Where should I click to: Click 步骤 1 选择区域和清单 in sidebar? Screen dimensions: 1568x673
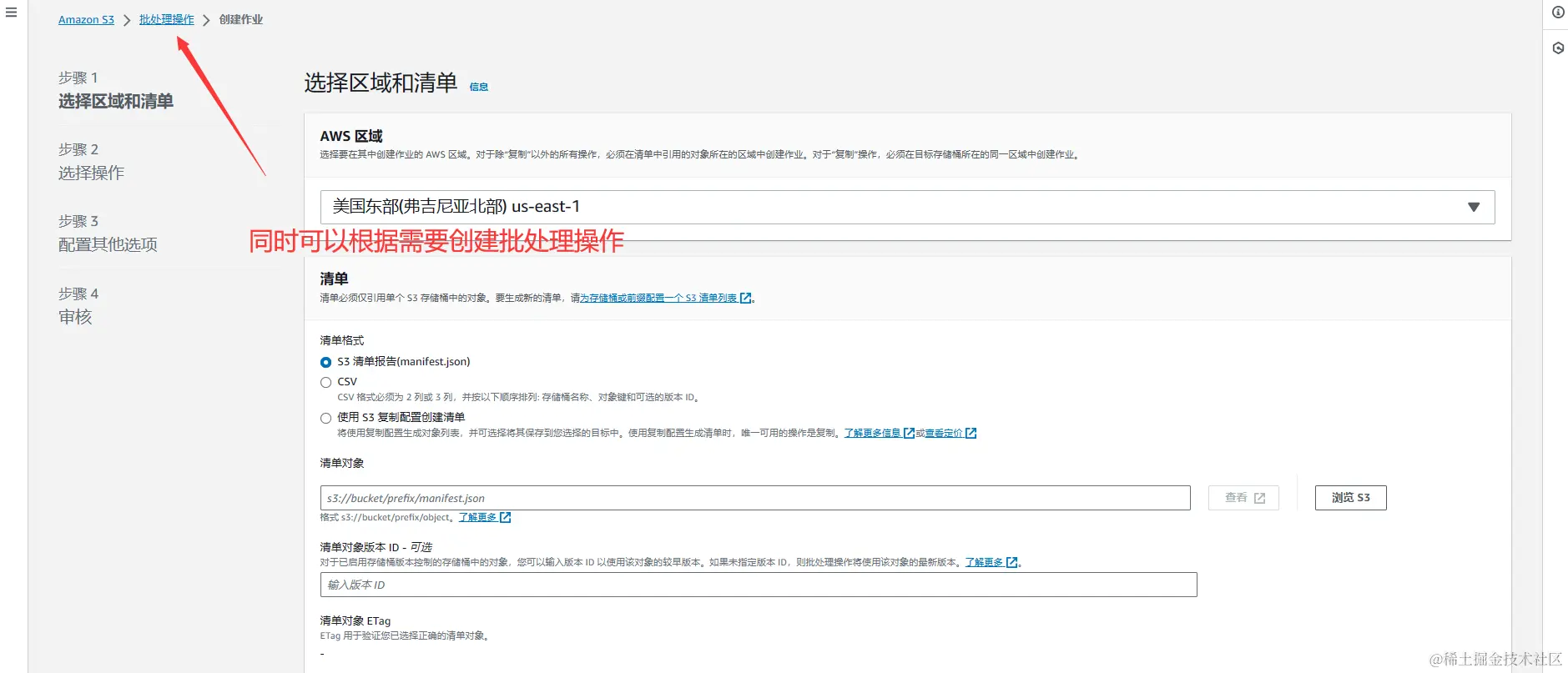pos(116,90)
